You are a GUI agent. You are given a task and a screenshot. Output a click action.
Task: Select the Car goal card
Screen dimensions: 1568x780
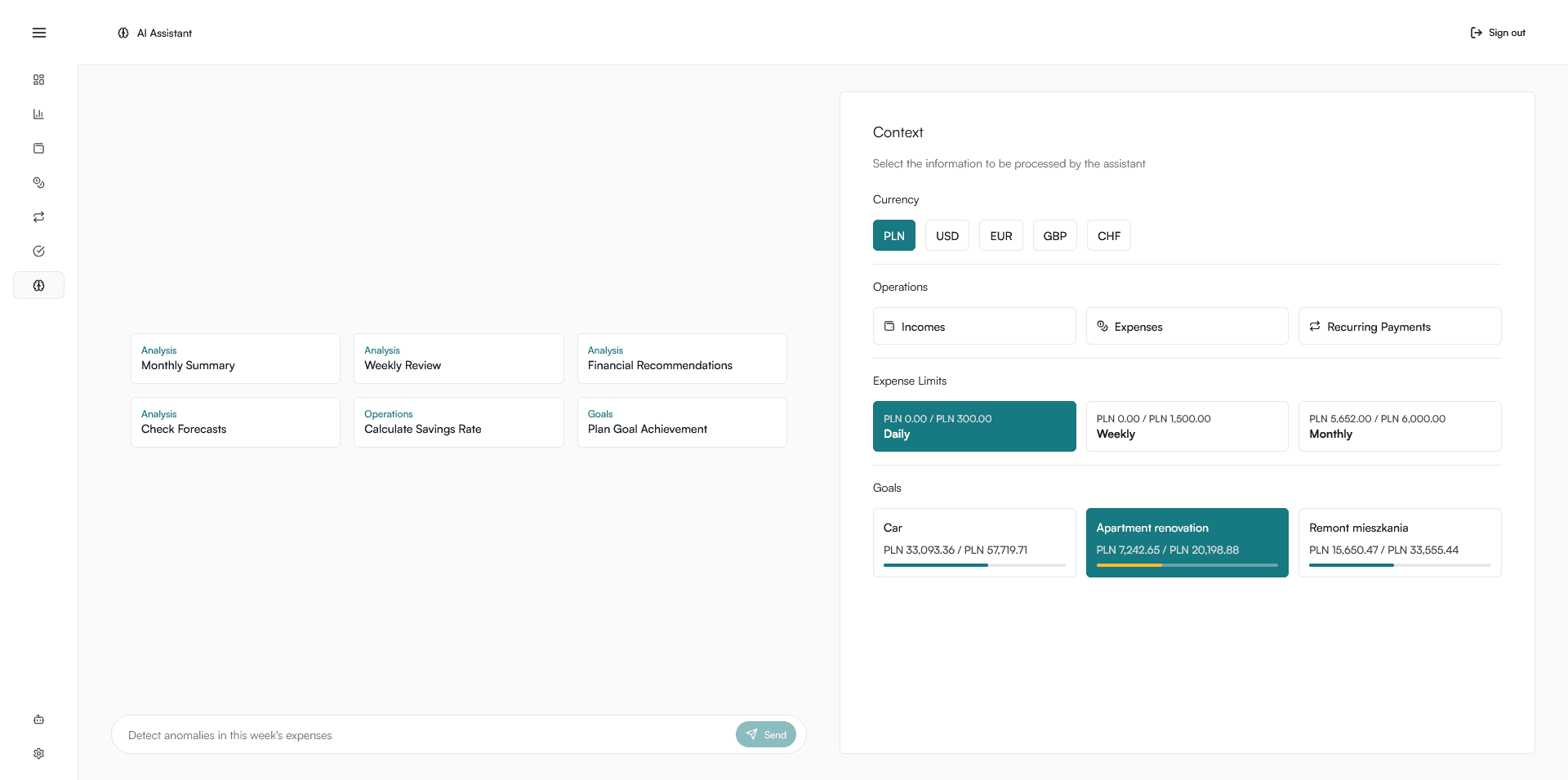point(974,542)
